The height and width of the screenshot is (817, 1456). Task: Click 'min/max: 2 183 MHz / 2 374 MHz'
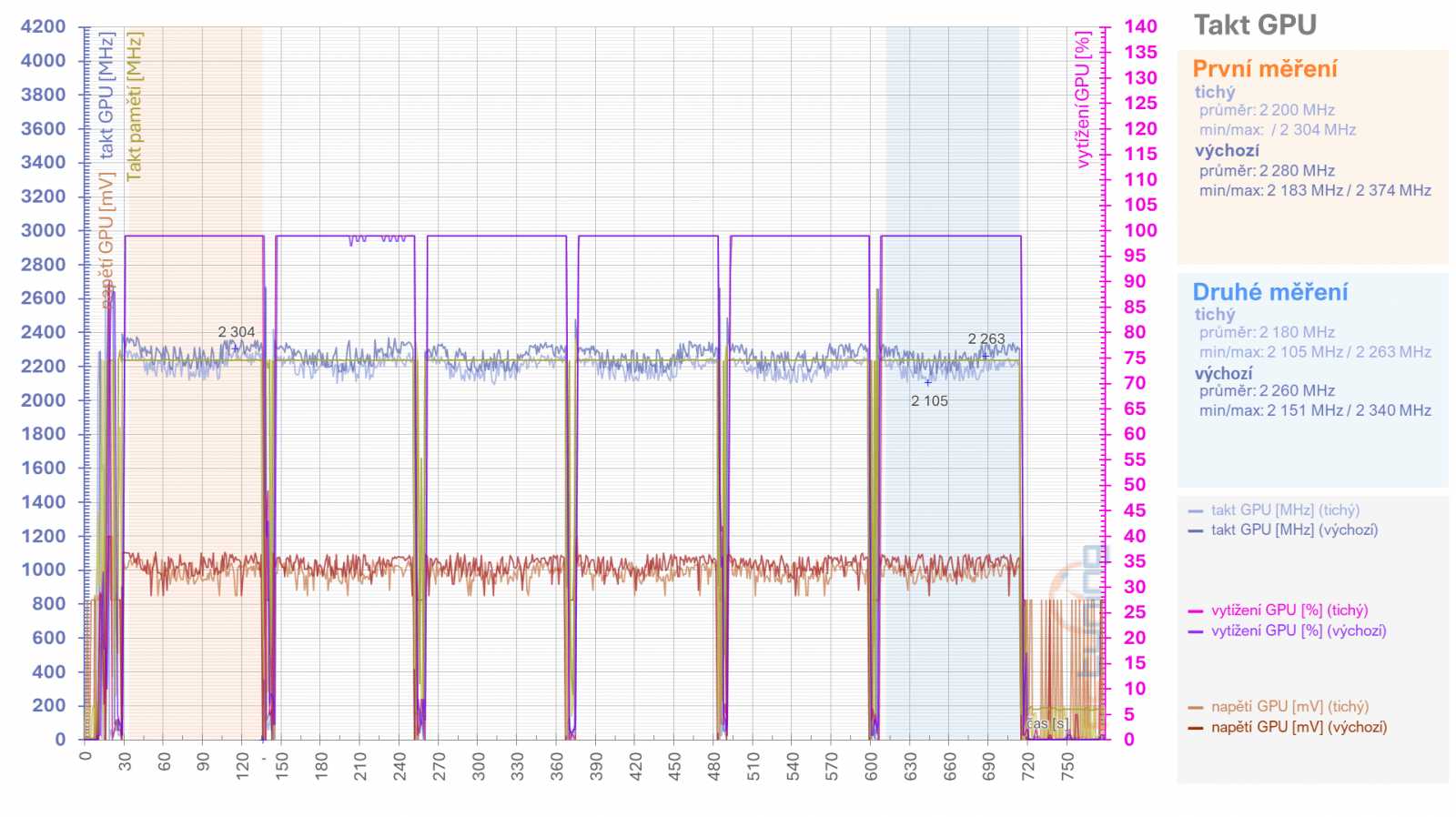click(1315, 191)
